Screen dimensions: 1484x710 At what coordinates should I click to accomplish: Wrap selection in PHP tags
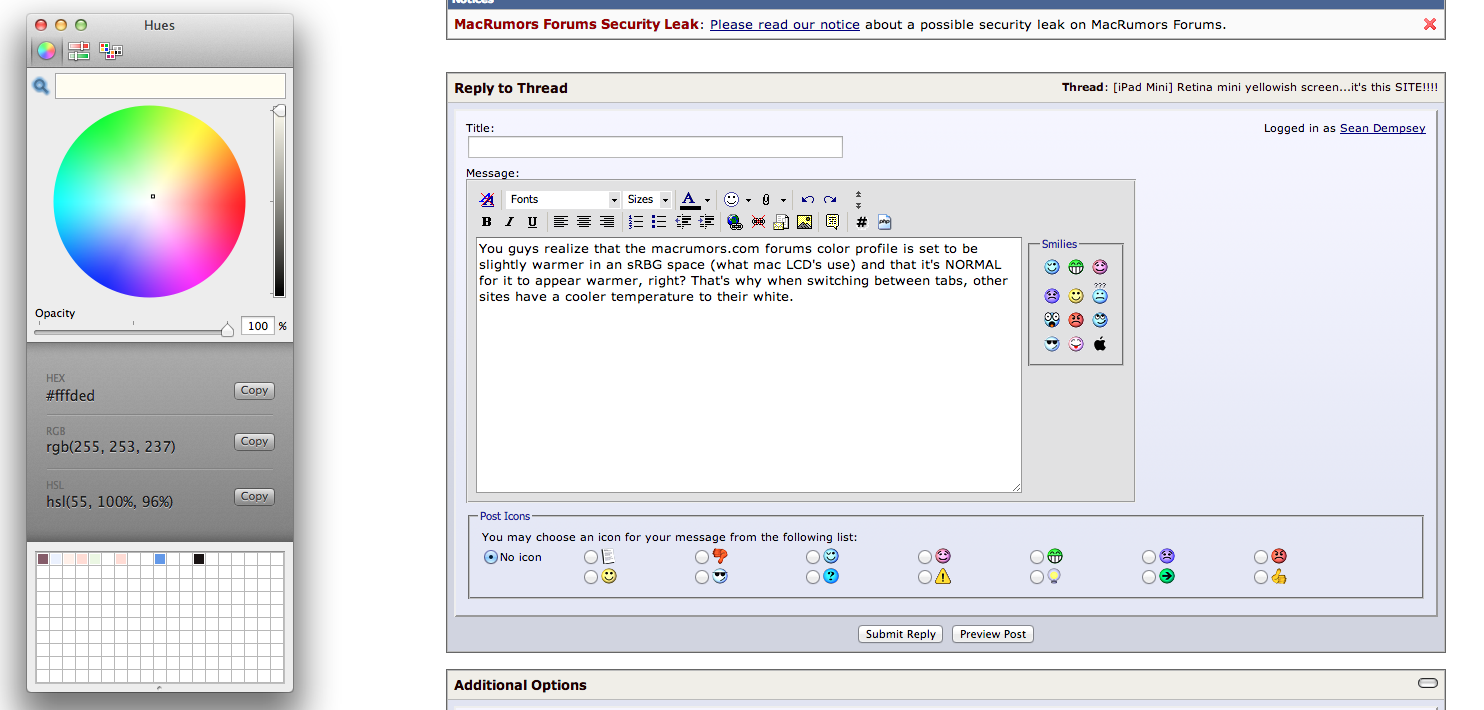pos(885,222)
